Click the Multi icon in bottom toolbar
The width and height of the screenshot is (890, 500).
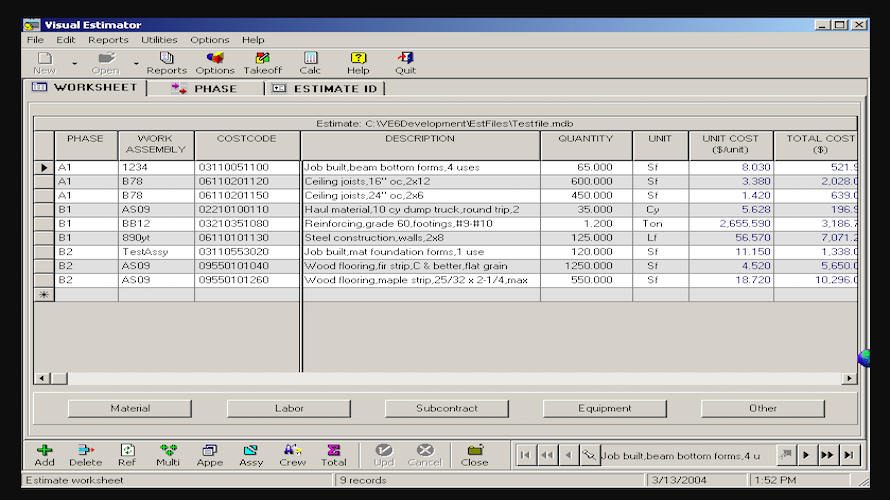click(168, 455)
